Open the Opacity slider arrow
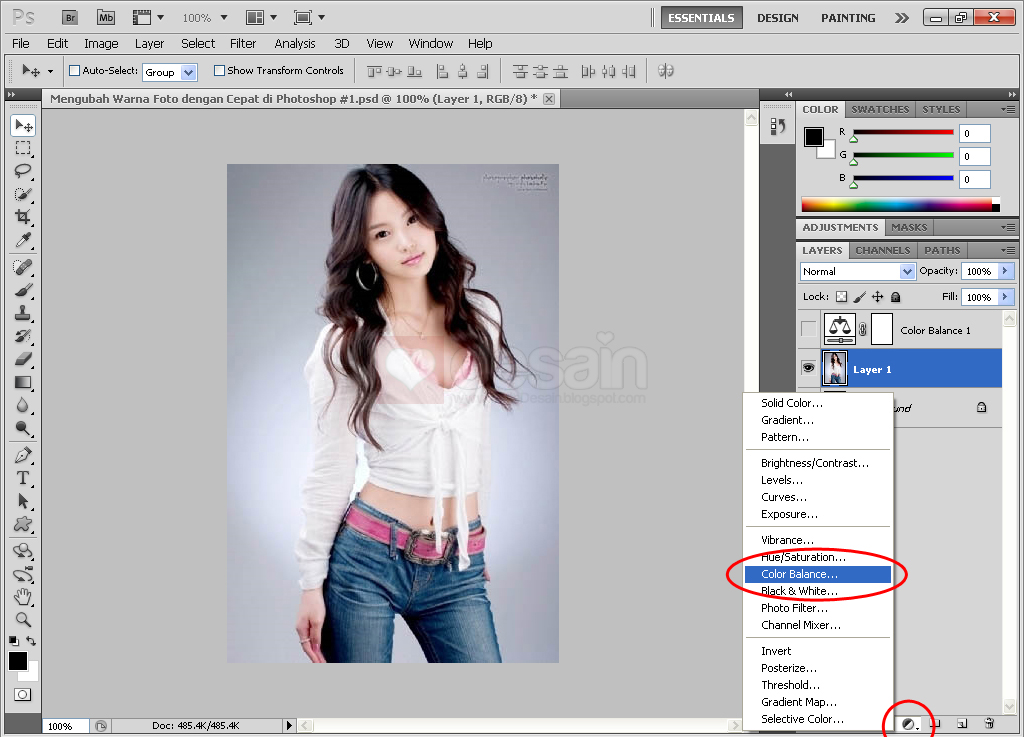This screenshot has height=737, width=1024. point(1006,271)
